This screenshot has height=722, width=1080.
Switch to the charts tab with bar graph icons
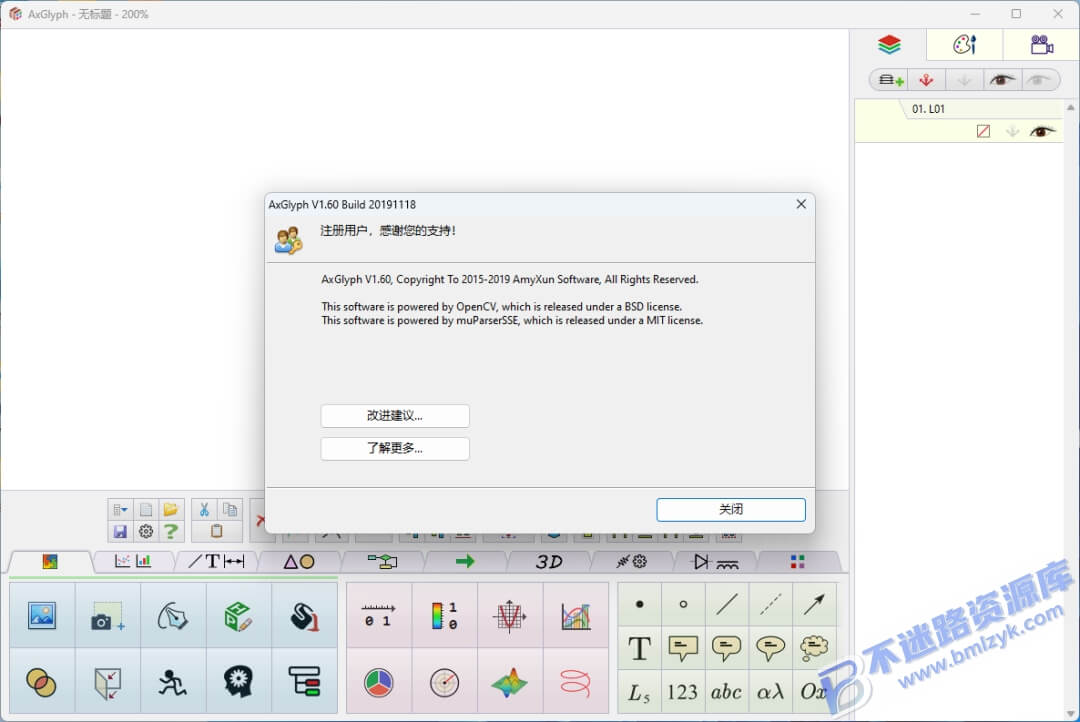click(x=133, y=561)
